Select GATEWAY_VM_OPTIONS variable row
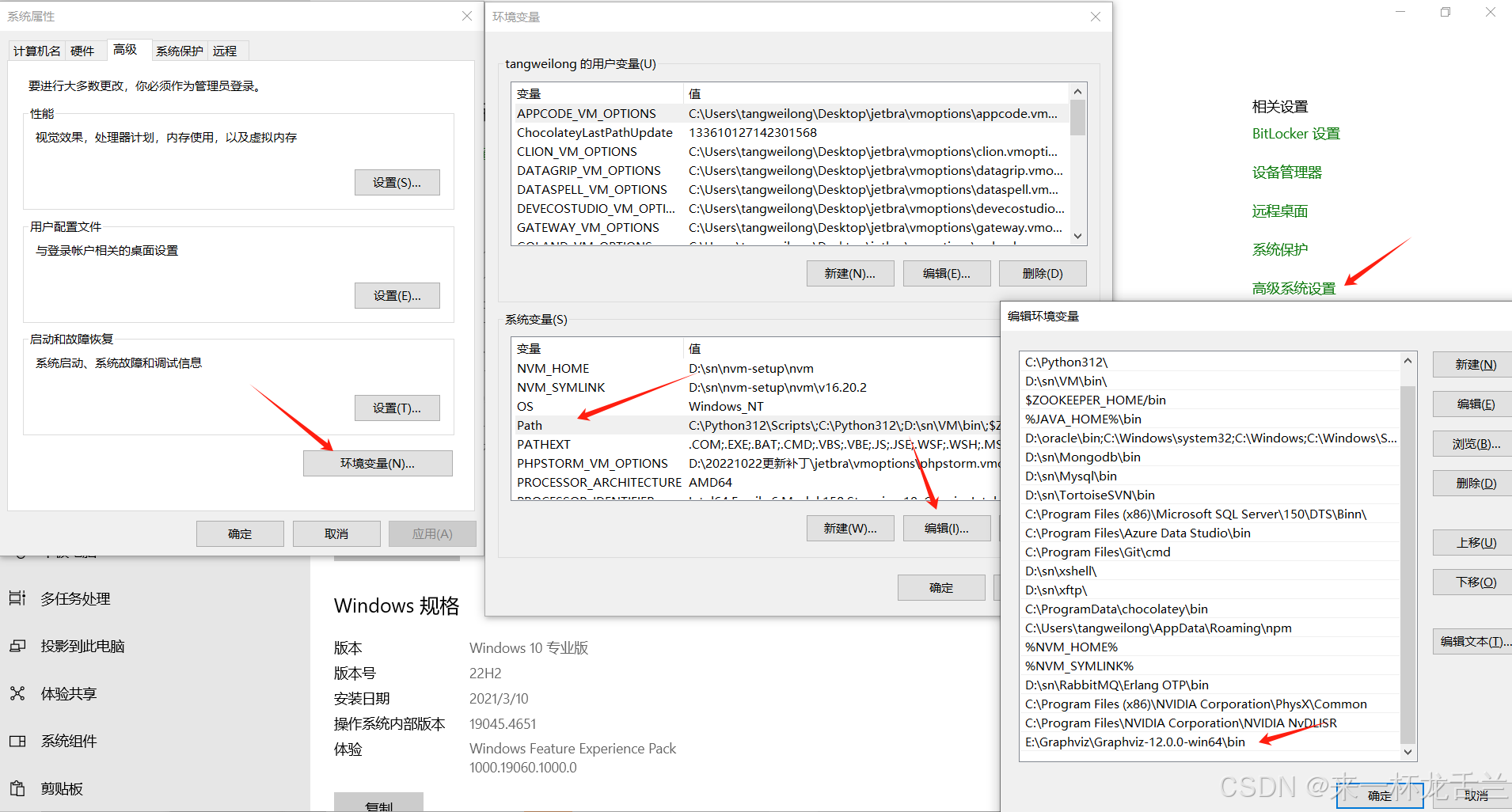 (792, 227)
